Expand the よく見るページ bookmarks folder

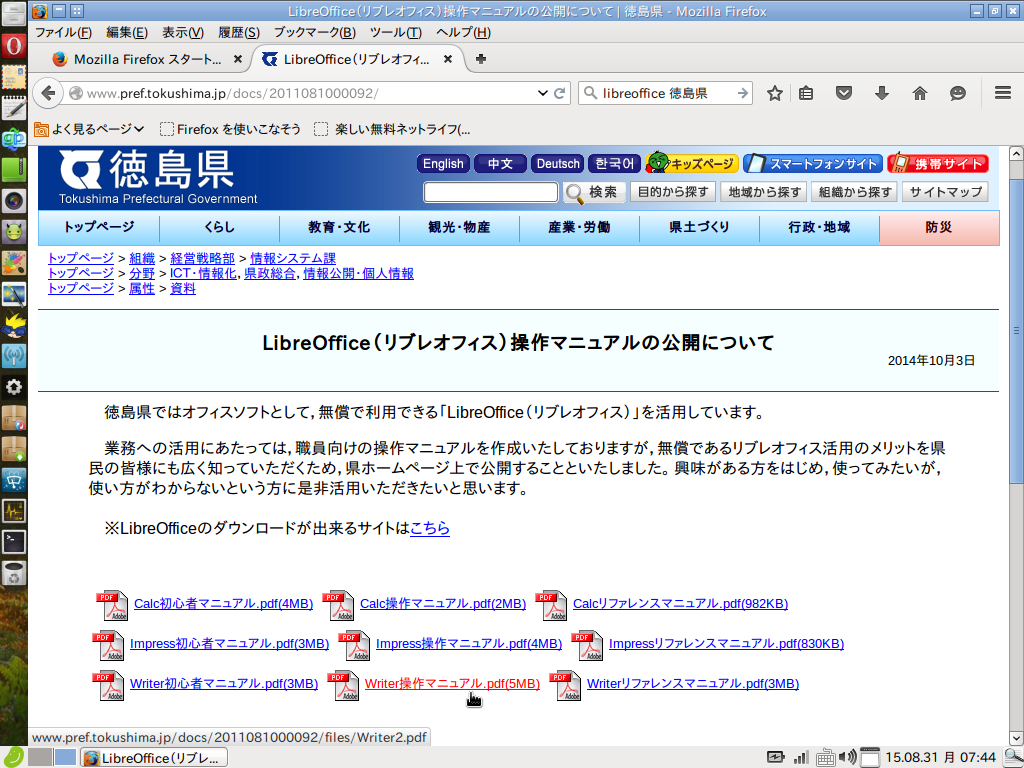coord(89,129)
